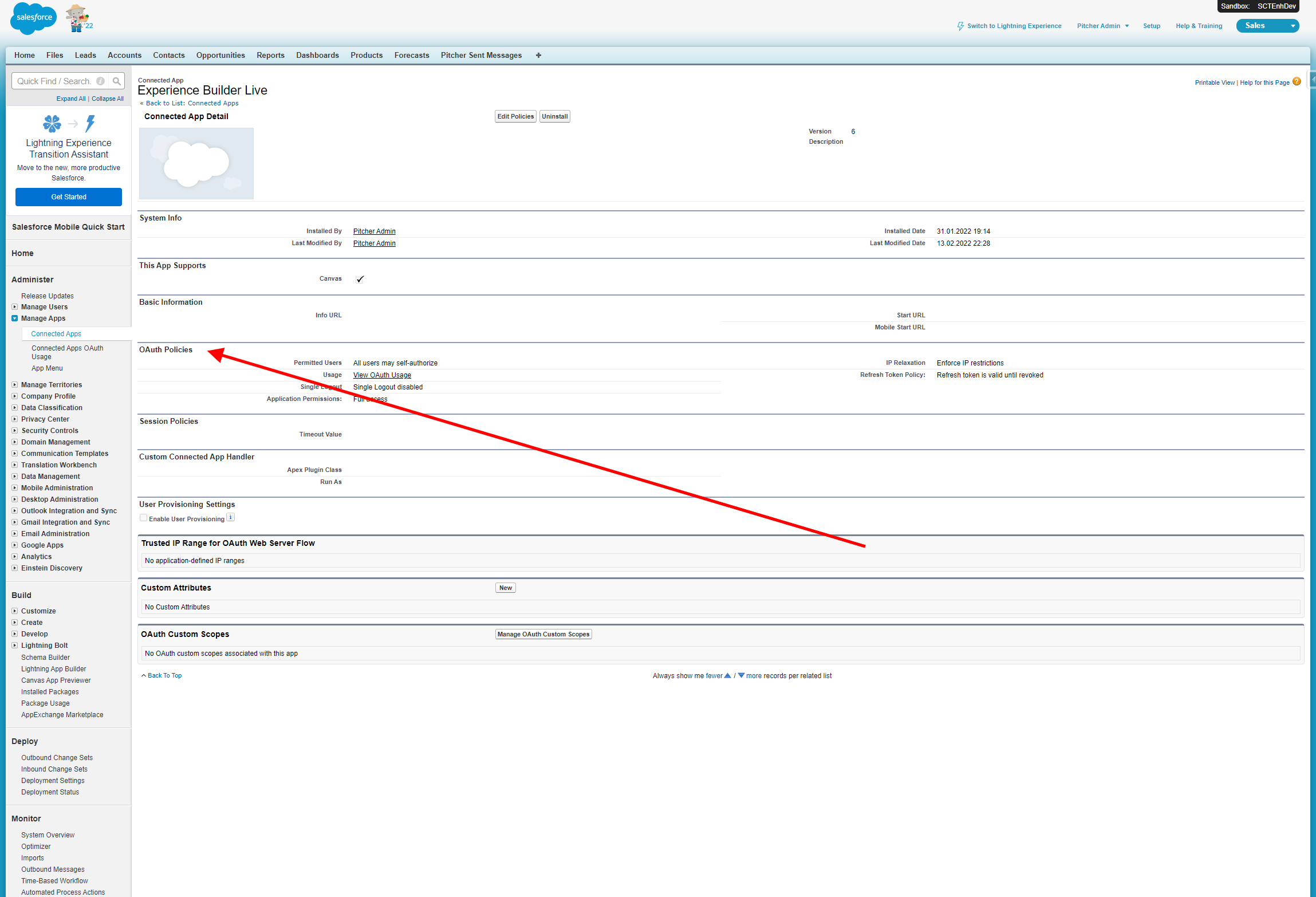Expand the Security Controls tree node
This screenshot has width=1316, height=897.
[x=15, y=431]
